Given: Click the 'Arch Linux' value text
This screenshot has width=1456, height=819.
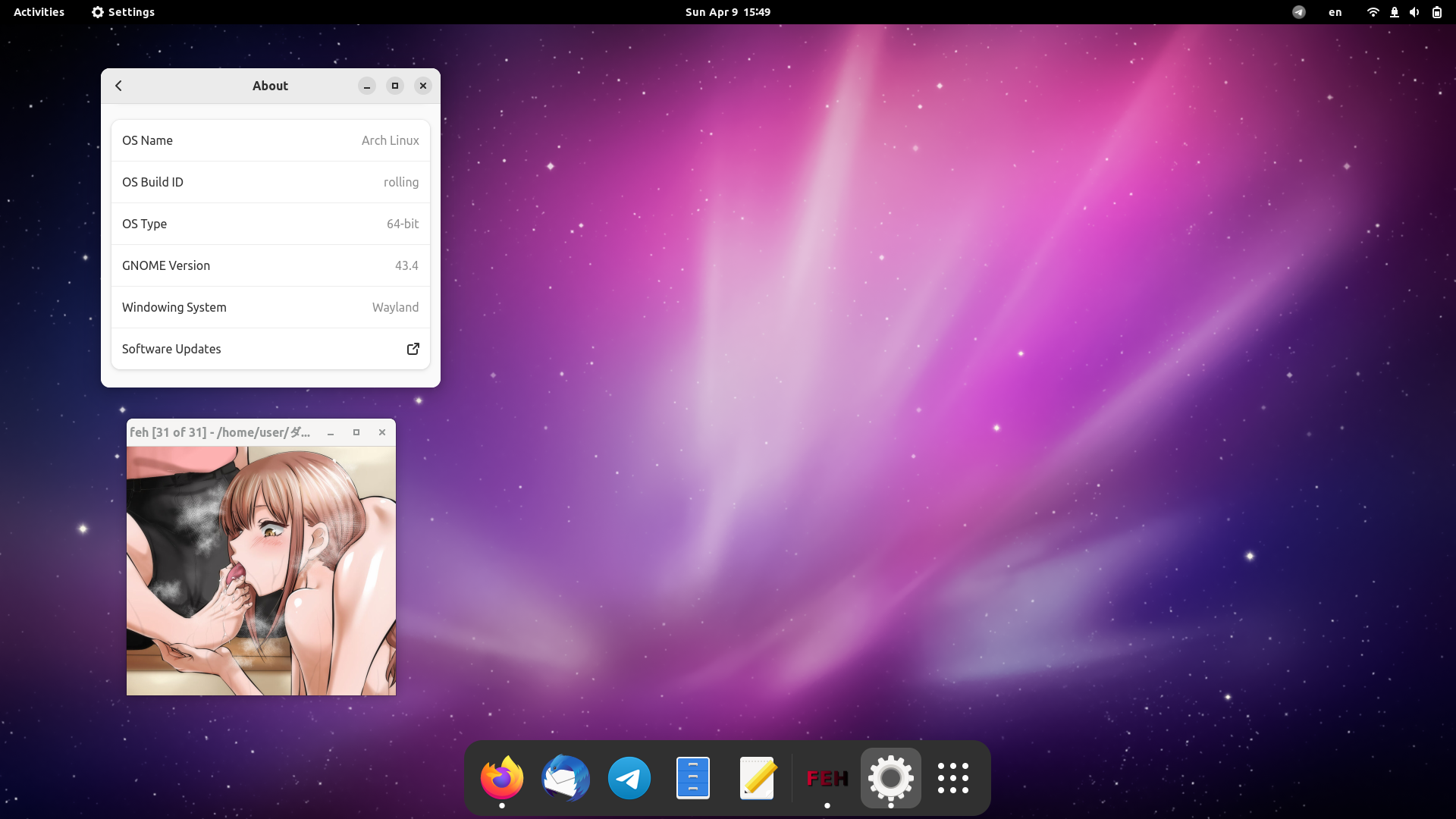Looking at the screenshot, I should [390, 140].
